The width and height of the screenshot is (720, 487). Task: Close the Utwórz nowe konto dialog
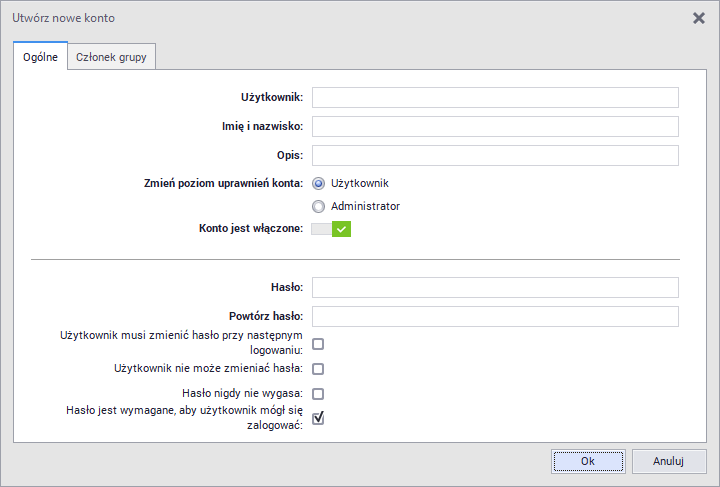coord(699,17)
